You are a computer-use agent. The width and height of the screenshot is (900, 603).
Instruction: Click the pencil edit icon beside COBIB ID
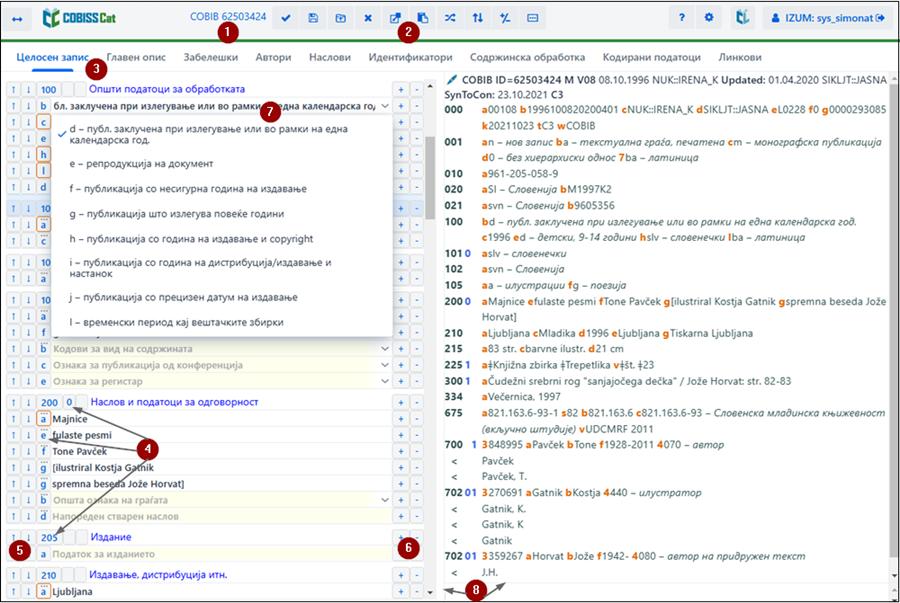pyautogui.click(x=452, y=80)
